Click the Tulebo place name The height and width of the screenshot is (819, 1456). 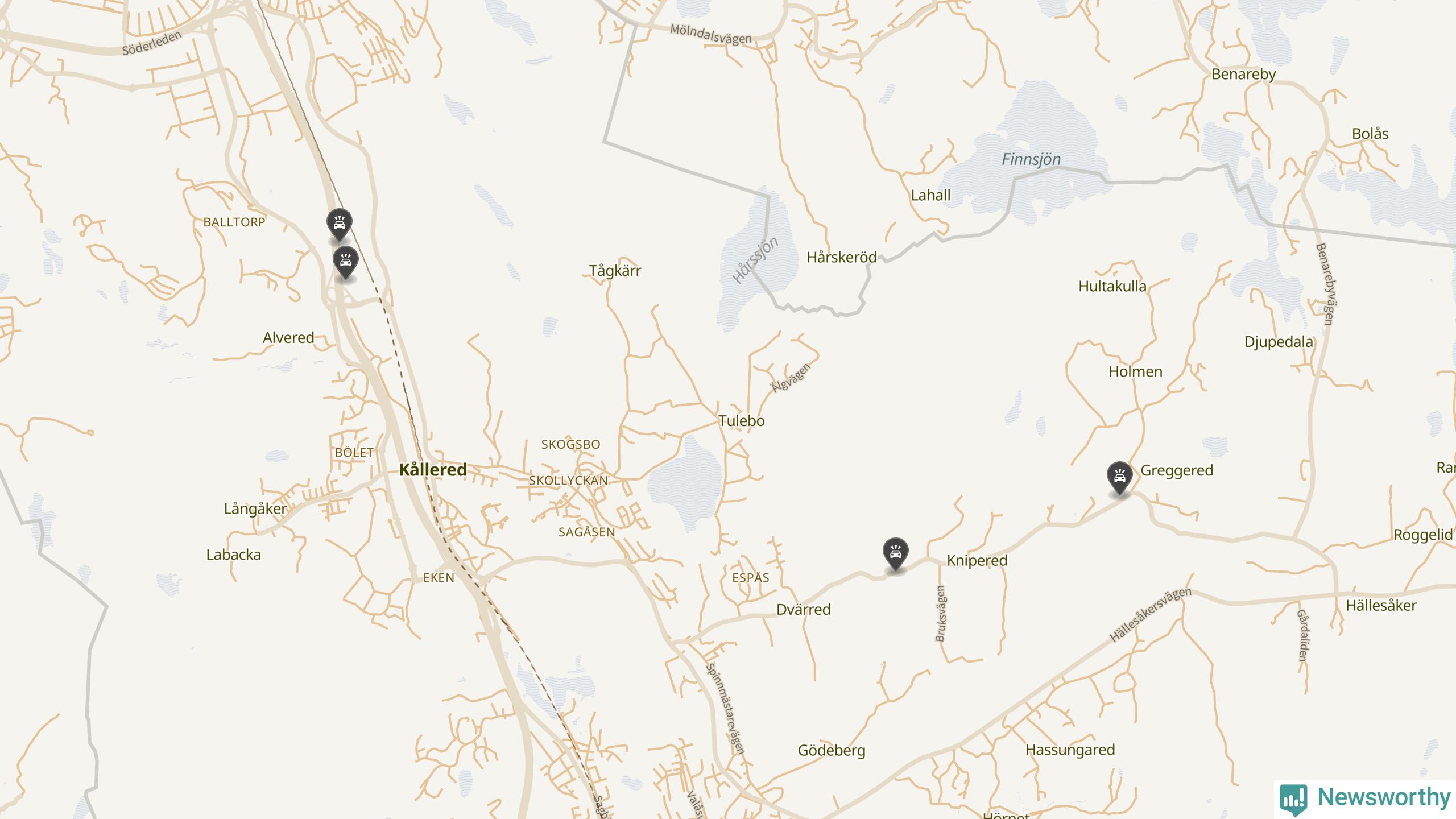click(742, 421)
